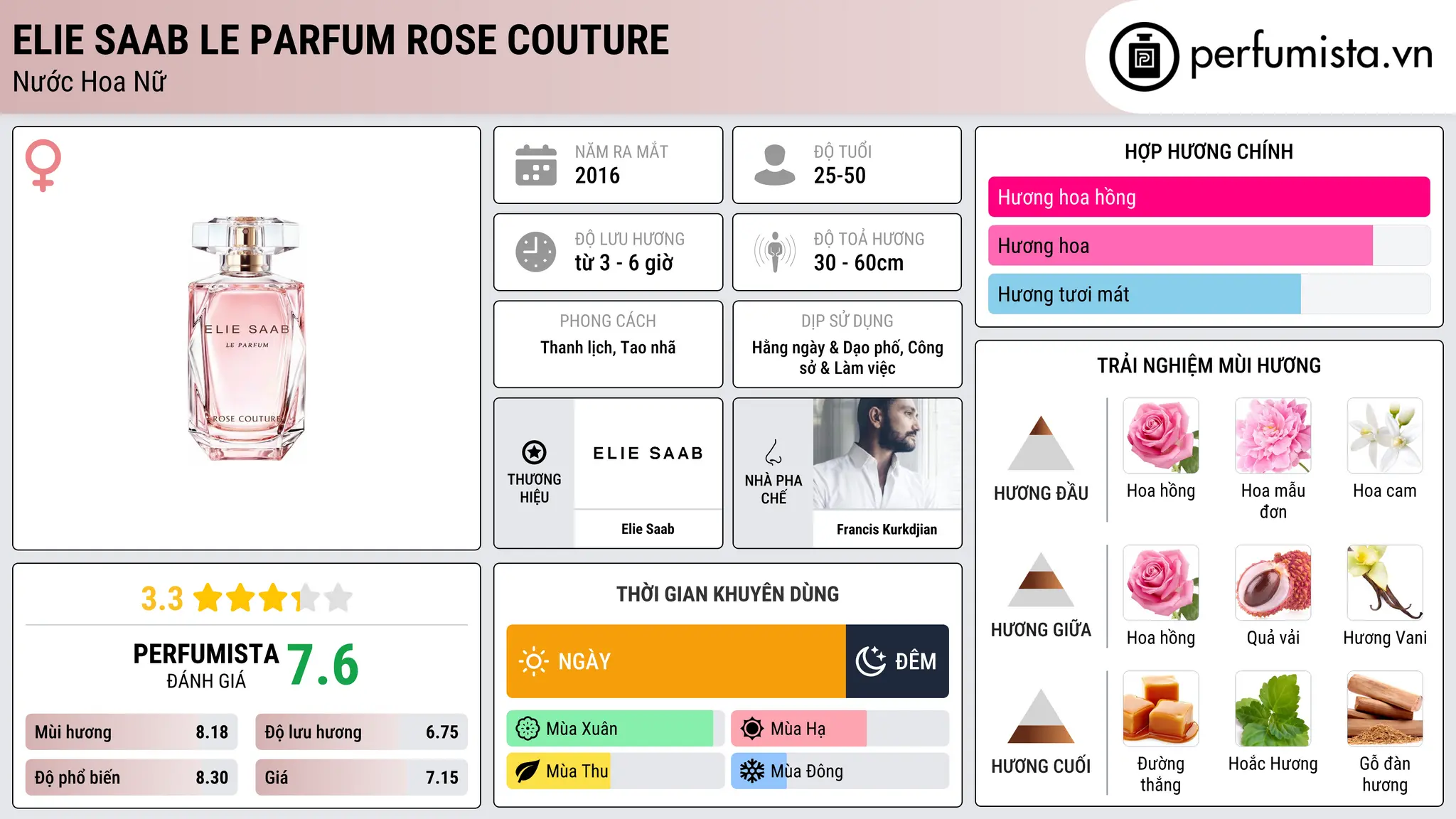This screenshot has width=1456, height=819.
Task: Click the flower icon beside Mùa Xuân
Action: (x=528, y=729)
